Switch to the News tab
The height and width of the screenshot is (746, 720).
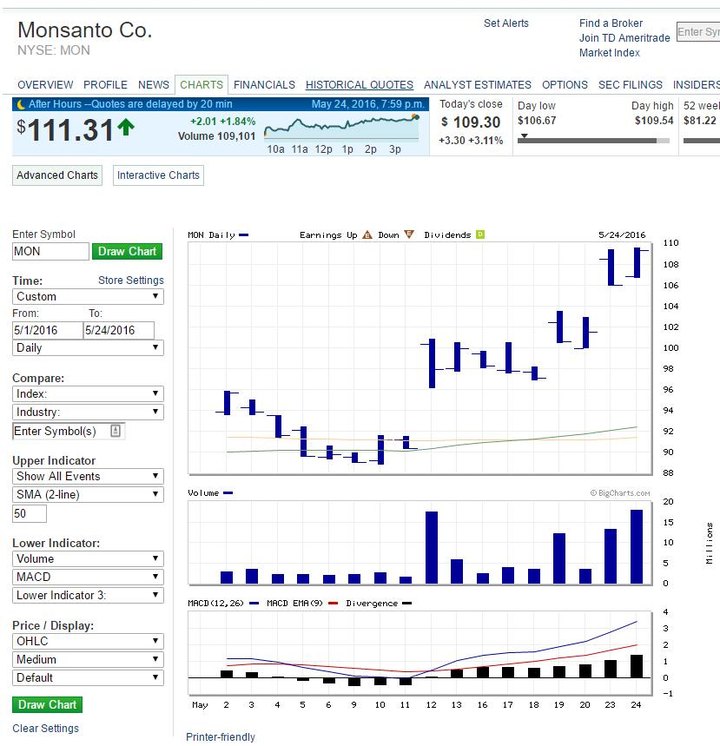[x=153, y=85]
